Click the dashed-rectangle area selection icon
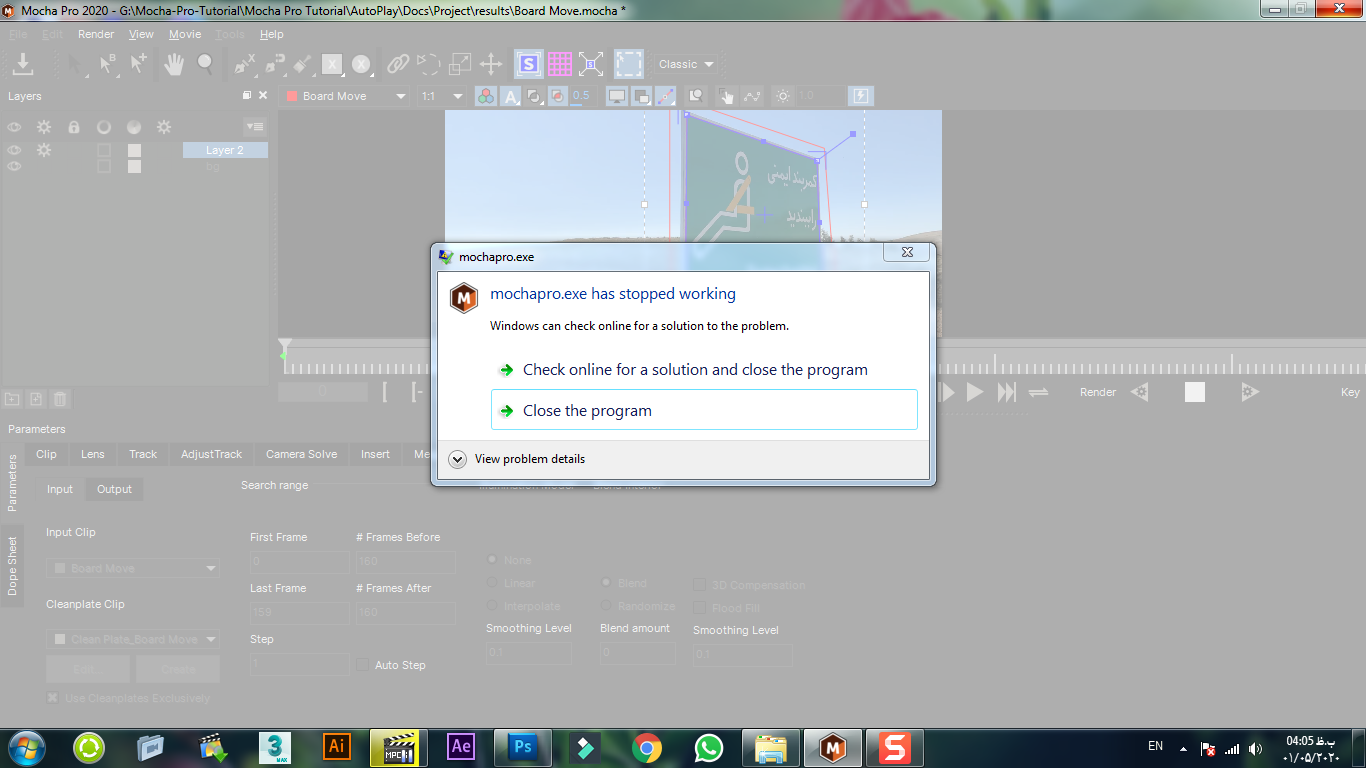Screen dimensions: 1366x768 tap(628, 64)
